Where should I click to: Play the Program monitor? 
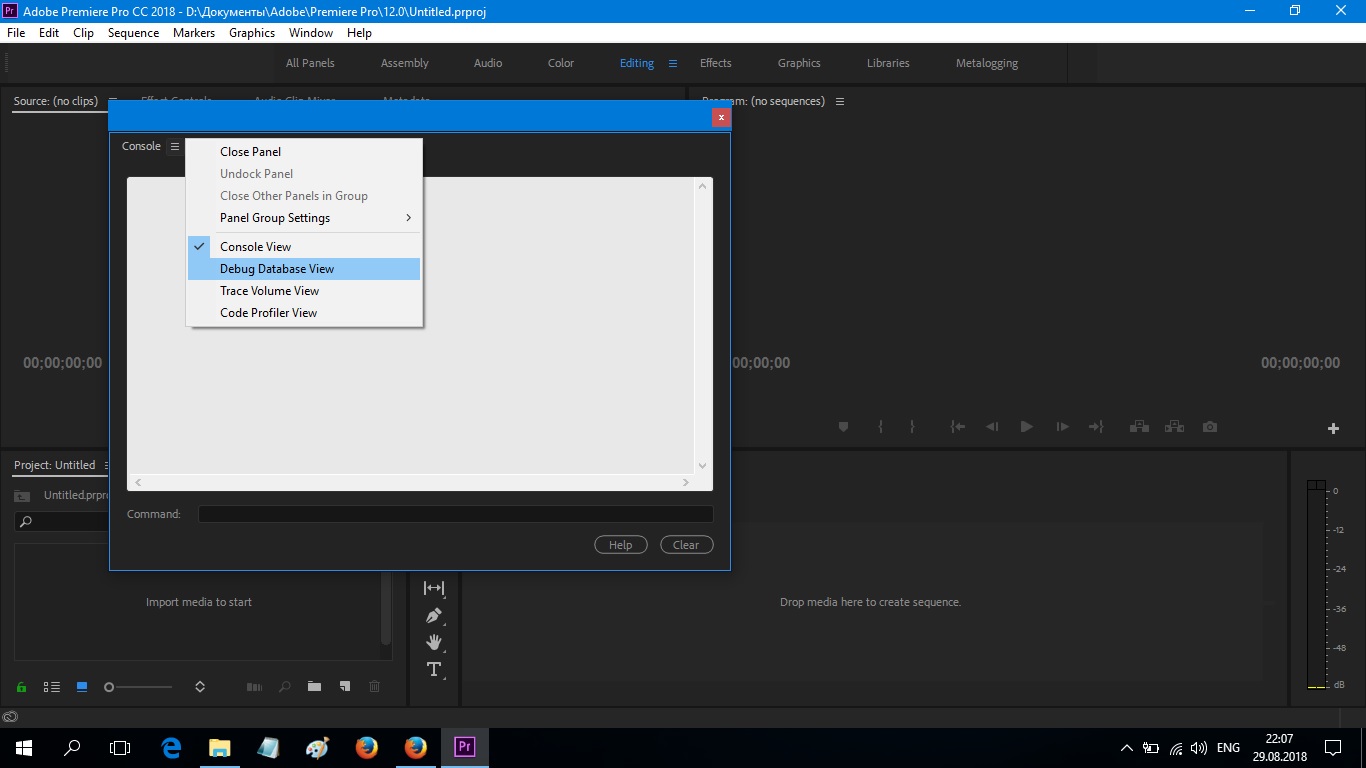point(1026,427)
